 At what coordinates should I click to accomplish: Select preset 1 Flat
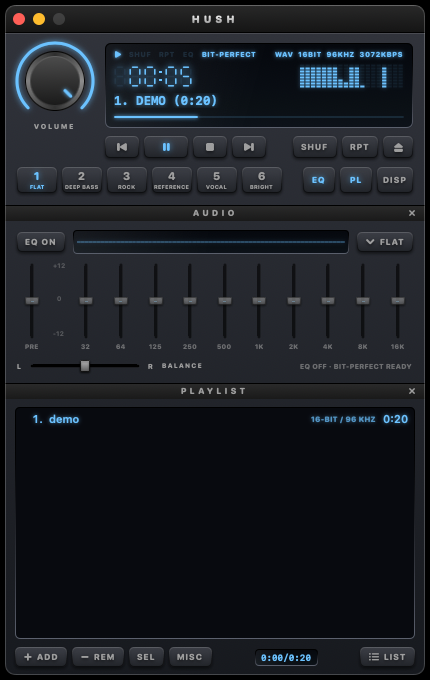pos(37,180)
